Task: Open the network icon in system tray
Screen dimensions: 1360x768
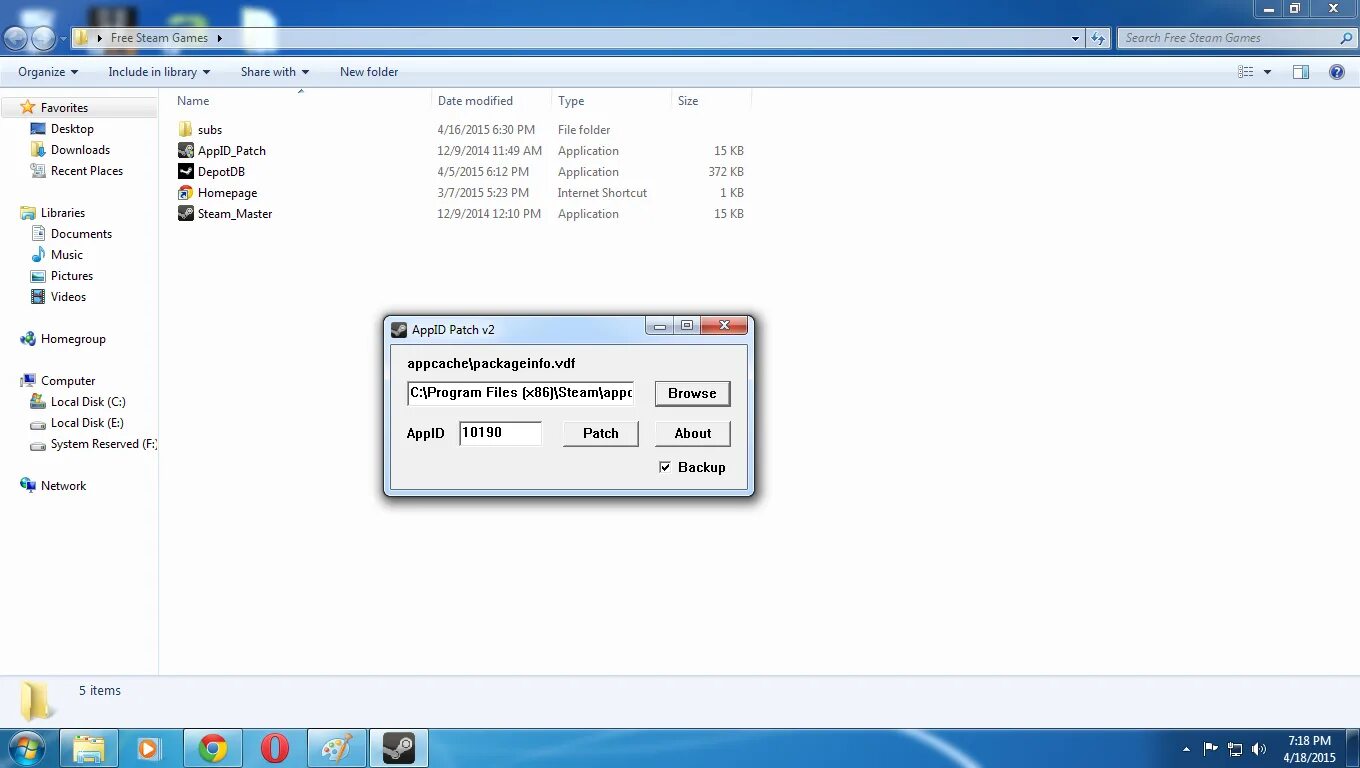Action: coord(1235,749)
